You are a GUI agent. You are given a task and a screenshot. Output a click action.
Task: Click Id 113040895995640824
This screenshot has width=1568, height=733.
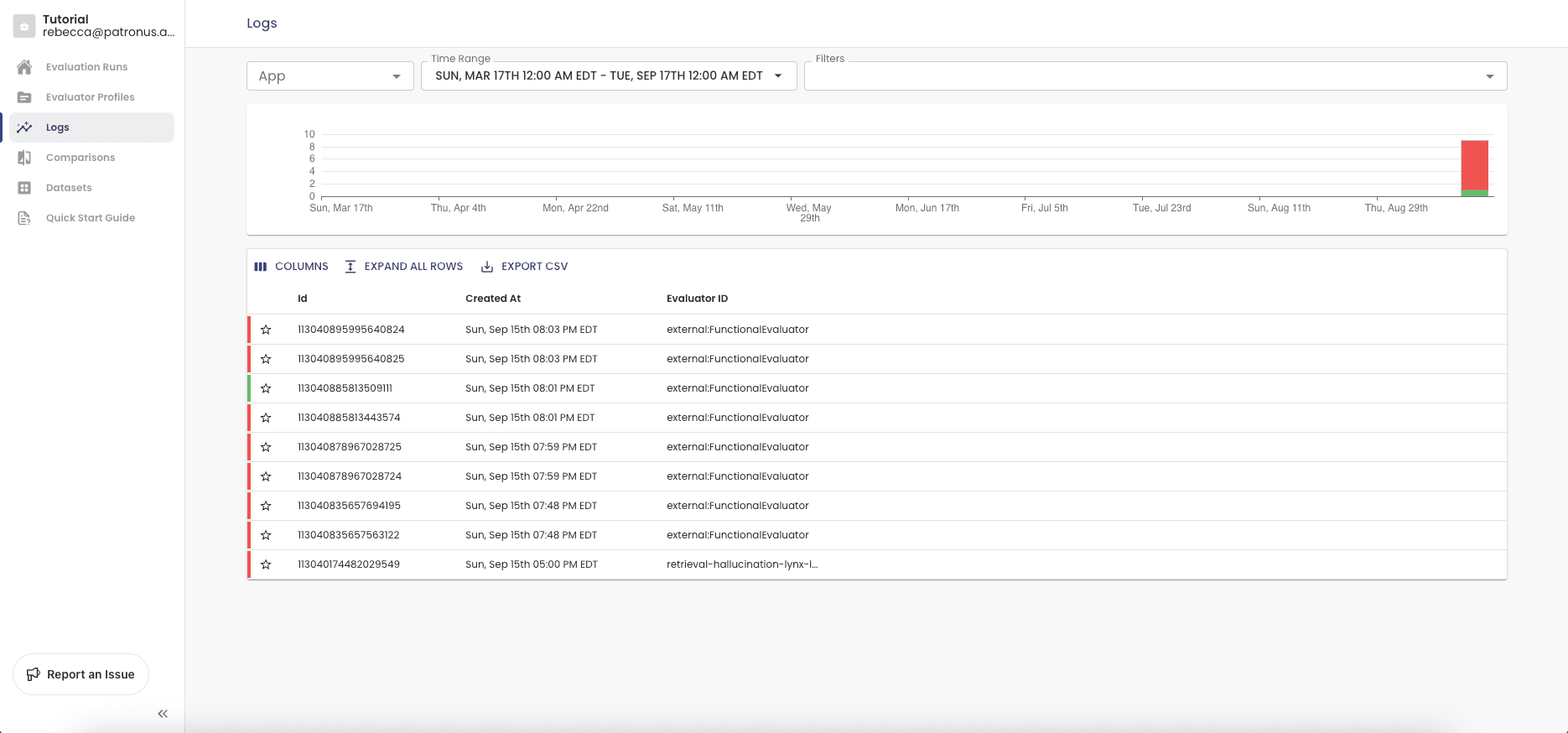click(x=351, y=330)
